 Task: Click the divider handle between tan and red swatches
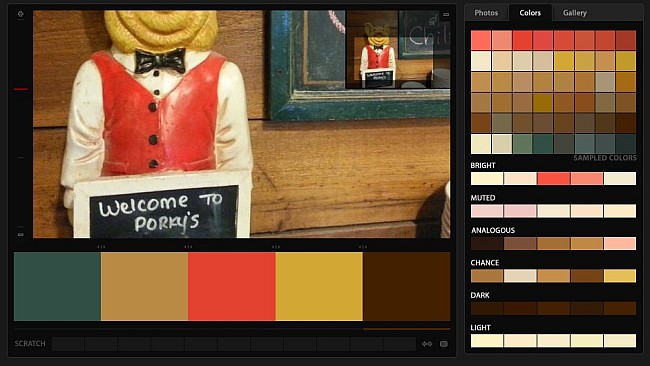tap(188, 247)
